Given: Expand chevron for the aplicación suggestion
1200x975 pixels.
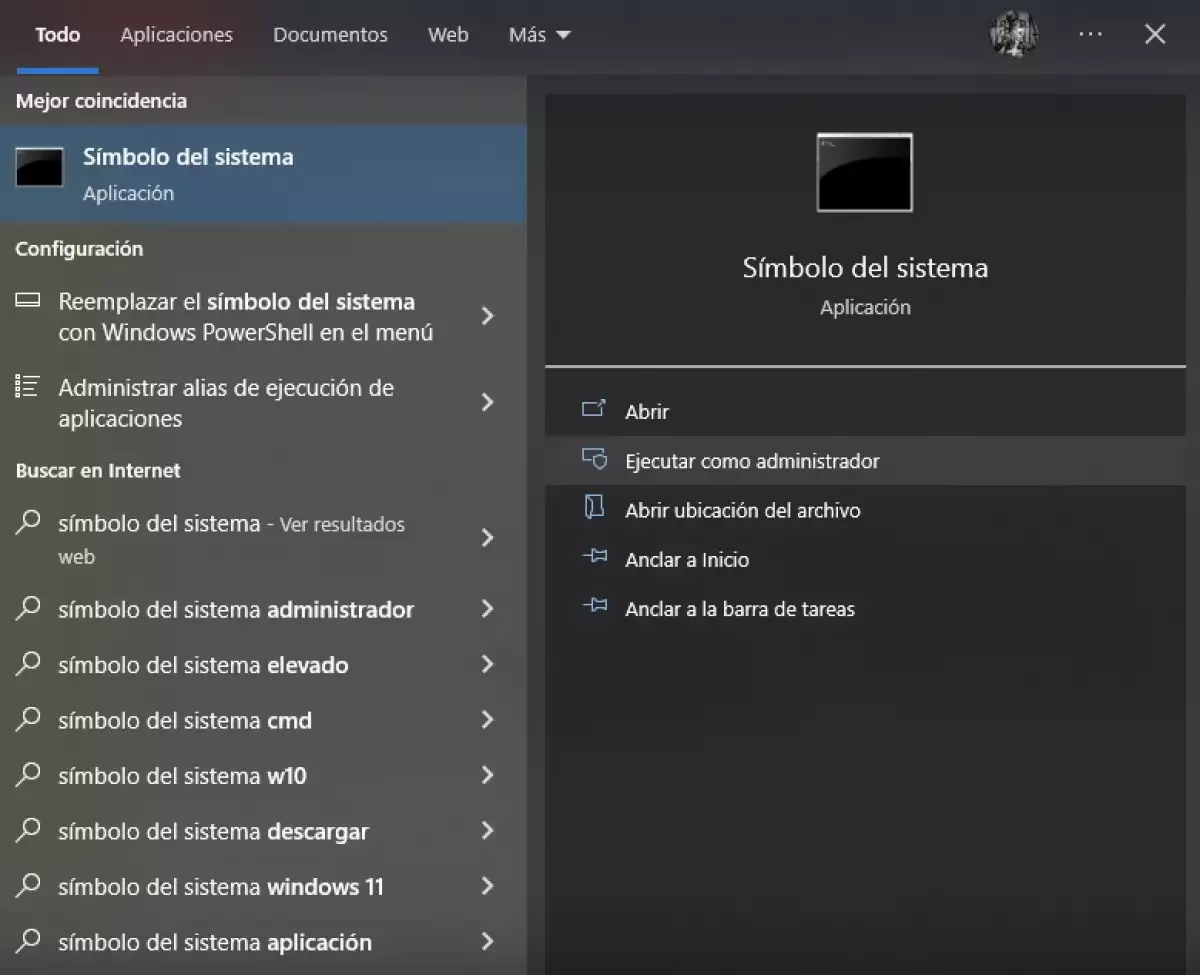Looking at the screenshot, I should point(488,942).
